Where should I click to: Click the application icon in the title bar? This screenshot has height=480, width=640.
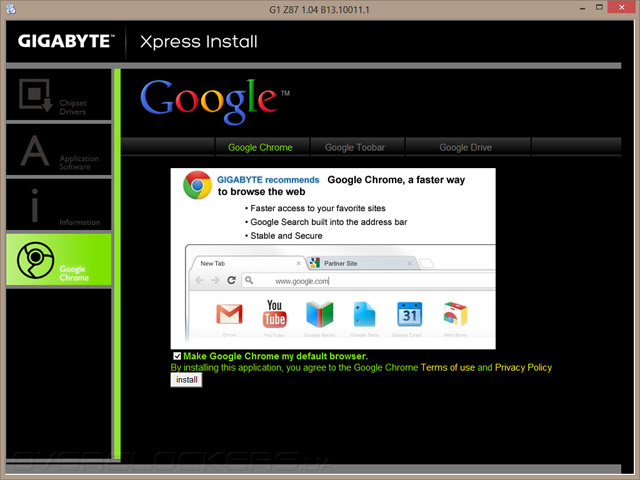pyautogui.click(x=11, y=9)
